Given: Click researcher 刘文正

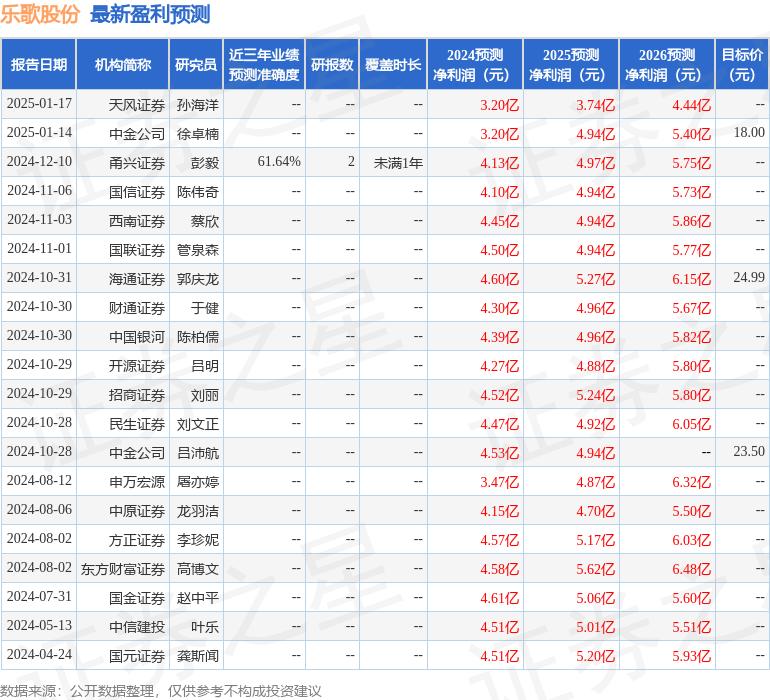Looking at the screenshot, I should pos(197,423).
